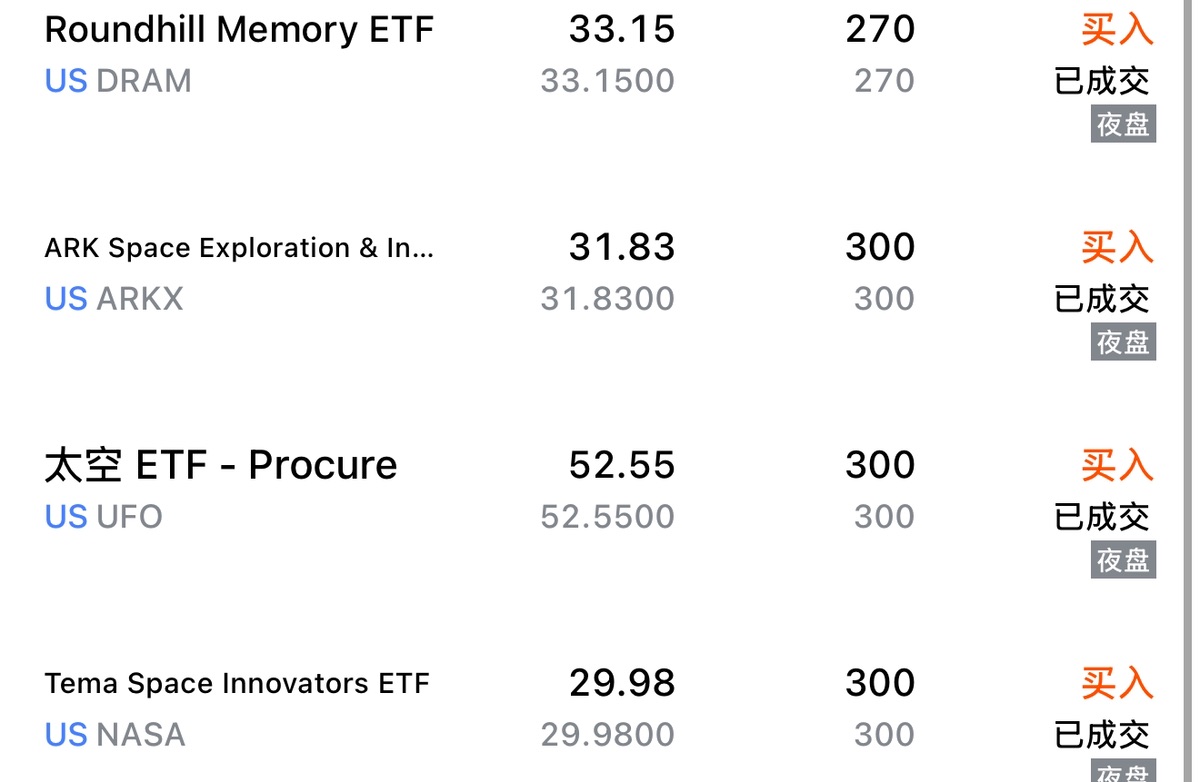Tap the 夜盘 badge on the DRAM order
The image size is (1200, 782).
pos(1123,125)
